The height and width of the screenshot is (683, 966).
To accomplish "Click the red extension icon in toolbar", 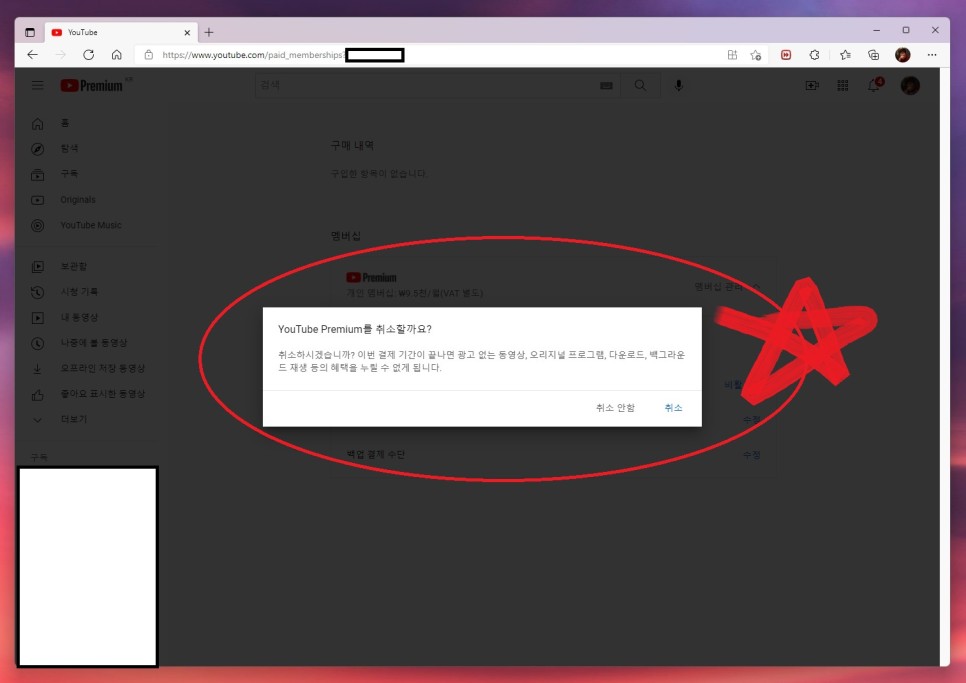I will [786, 55].
